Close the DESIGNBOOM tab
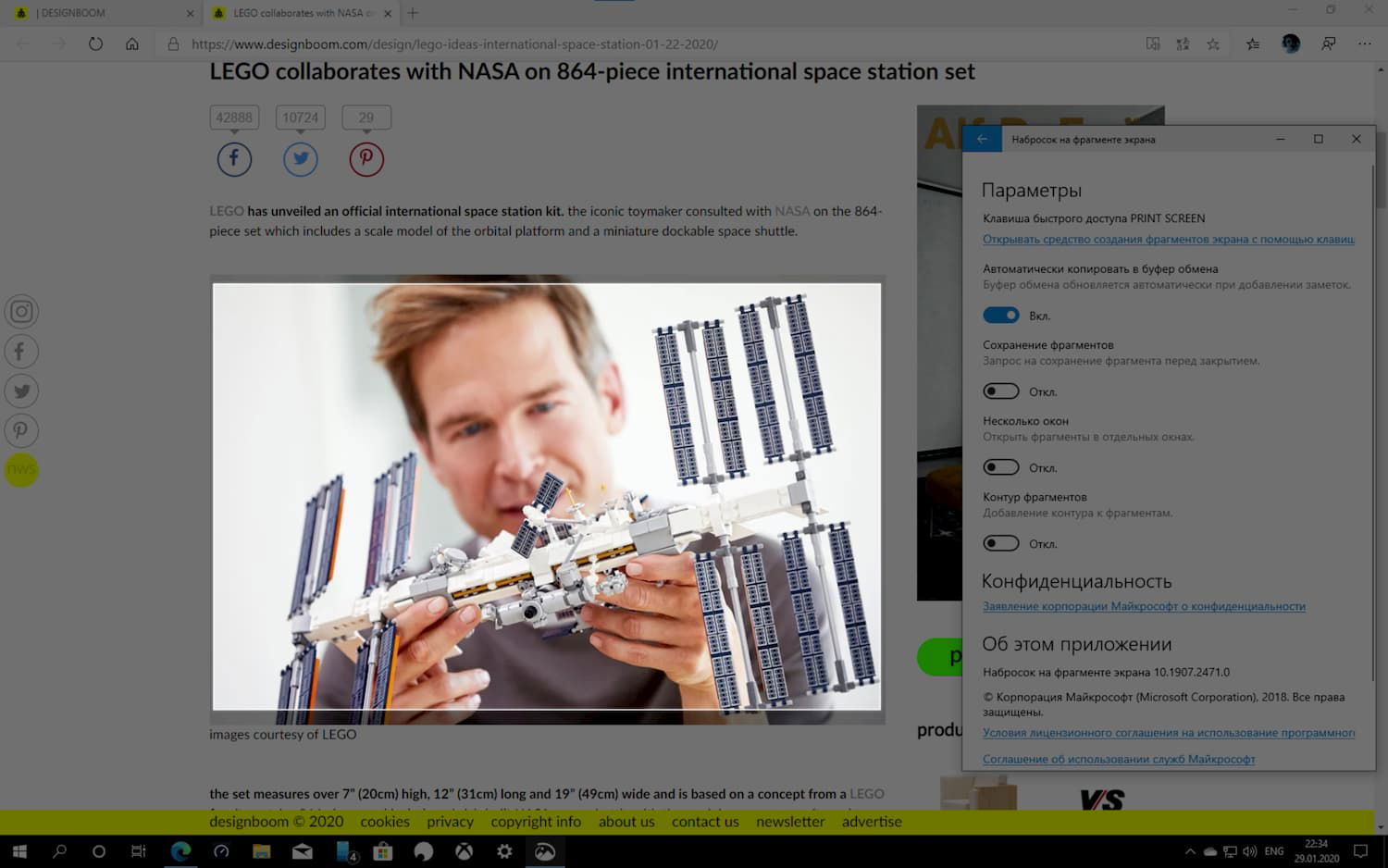Viewport: 1388px width, 868px height. coord(190,13)
